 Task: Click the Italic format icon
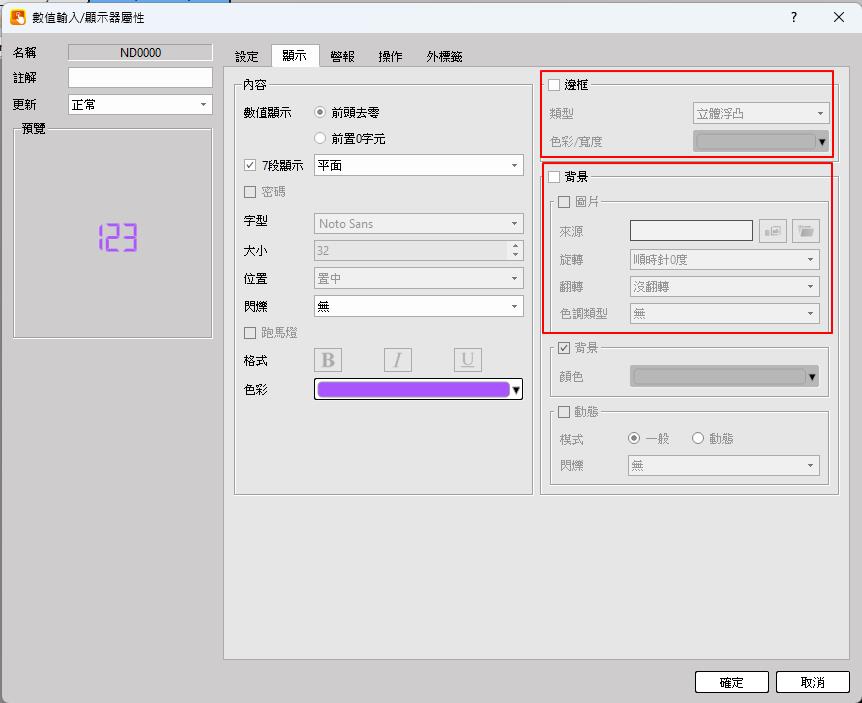397,360
